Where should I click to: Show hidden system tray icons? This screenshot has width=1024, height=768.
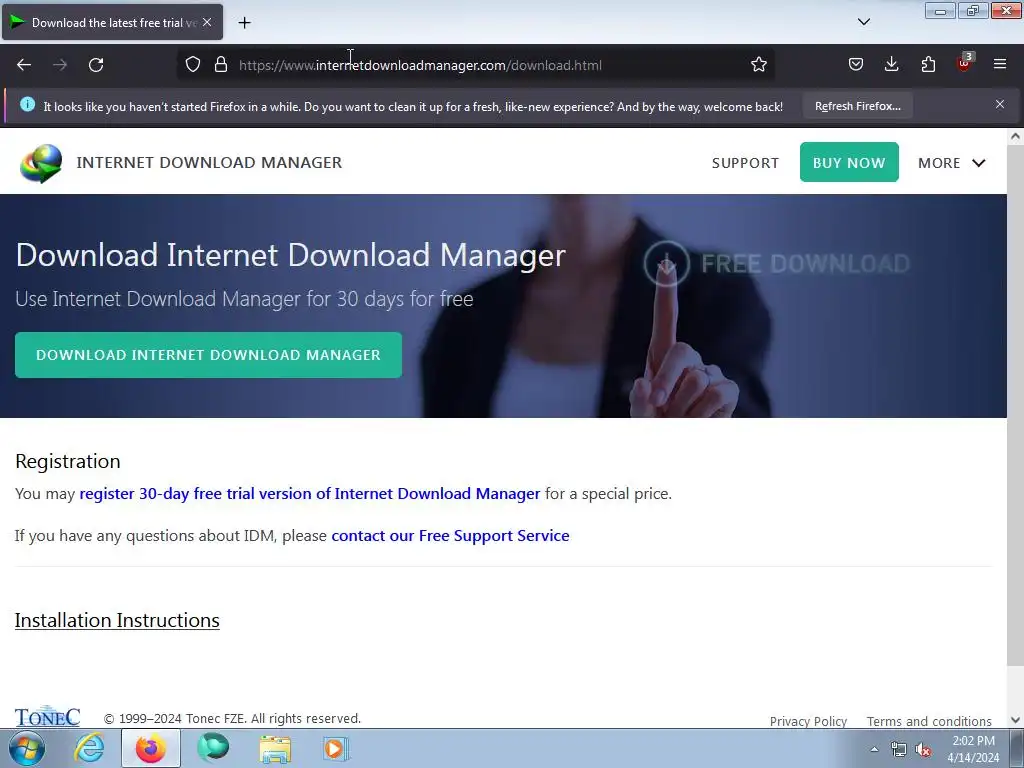pyautogui.click(x=874, y=749)
